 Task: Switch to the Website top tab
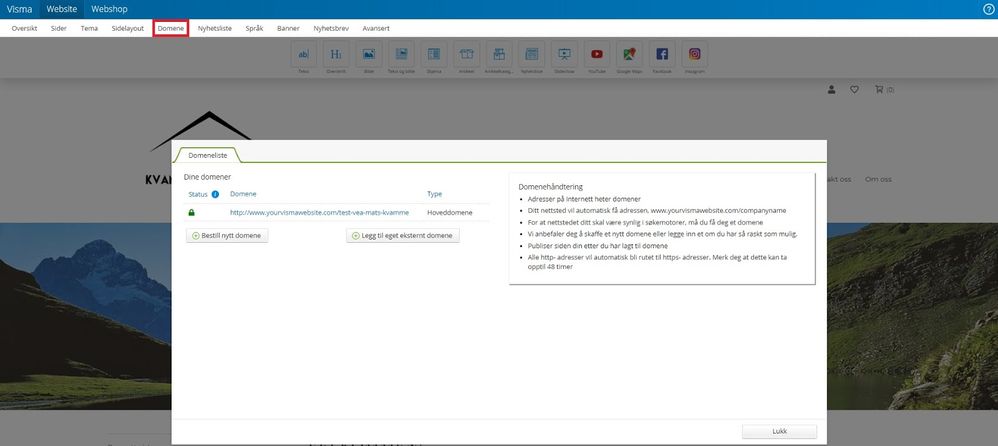click(x=62, y=10)
